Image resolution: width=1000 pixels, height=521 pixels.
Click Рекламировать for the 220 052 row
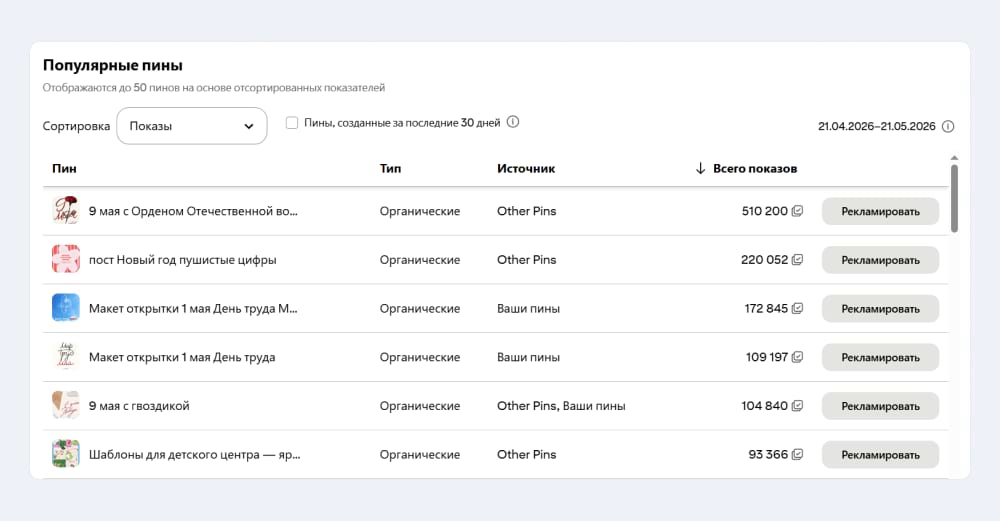tap(880, 260)
